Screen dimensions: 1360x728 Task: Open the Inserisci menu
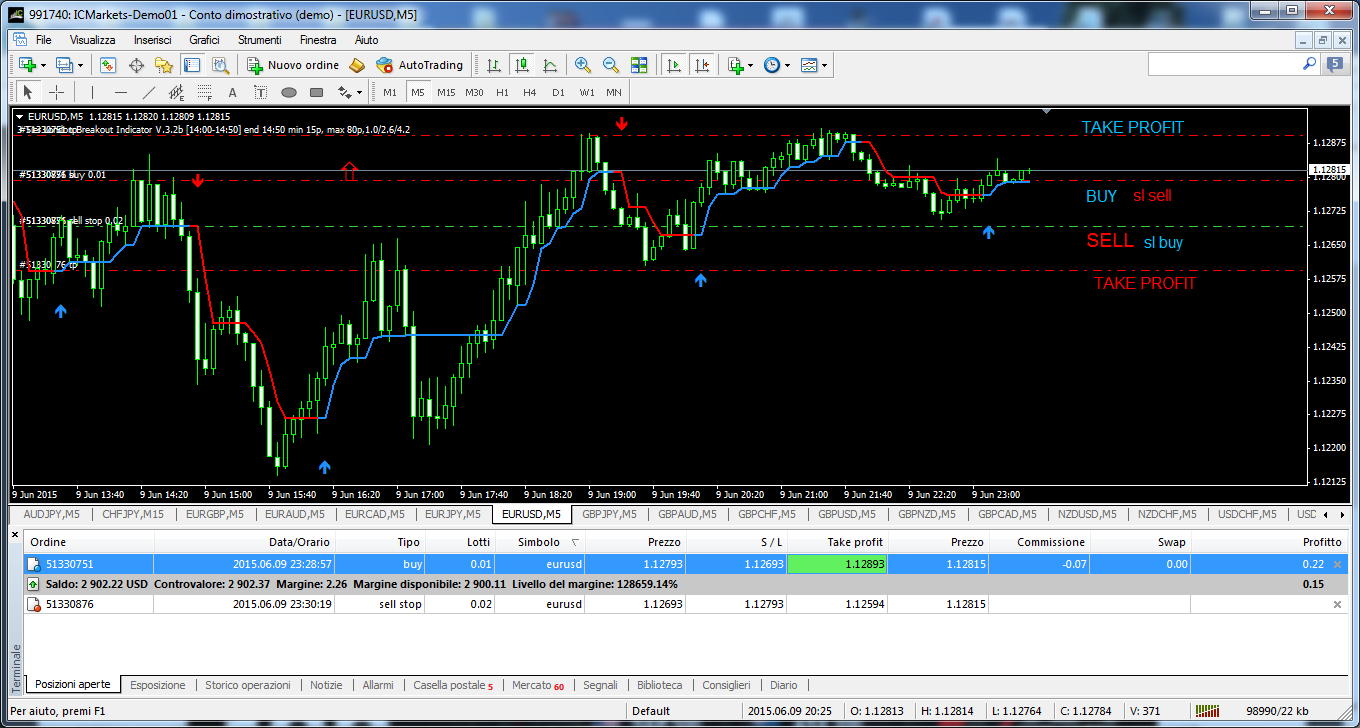click(152, 40)
